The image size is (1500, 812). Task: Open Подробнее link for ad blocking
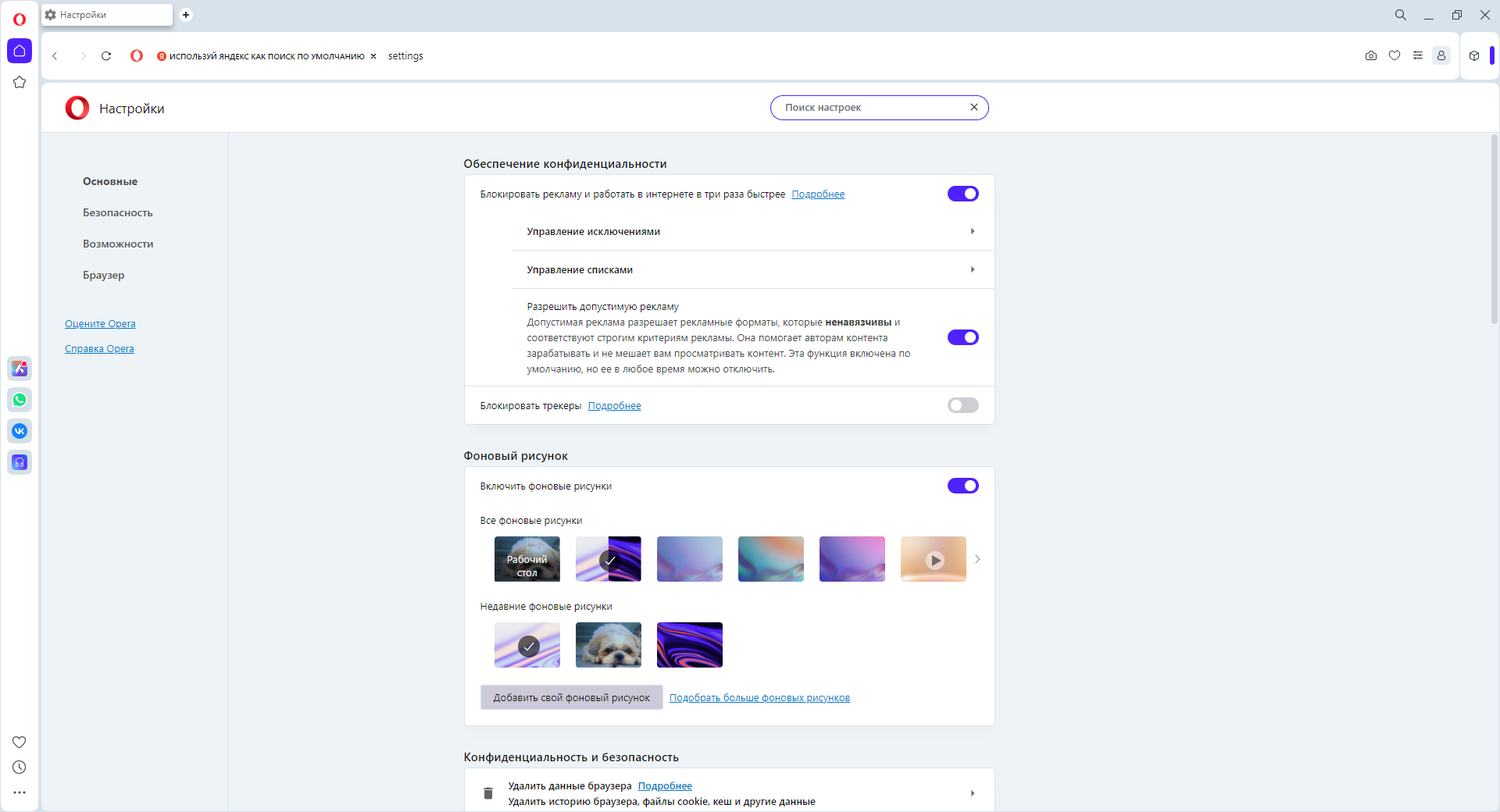[818, 194]
